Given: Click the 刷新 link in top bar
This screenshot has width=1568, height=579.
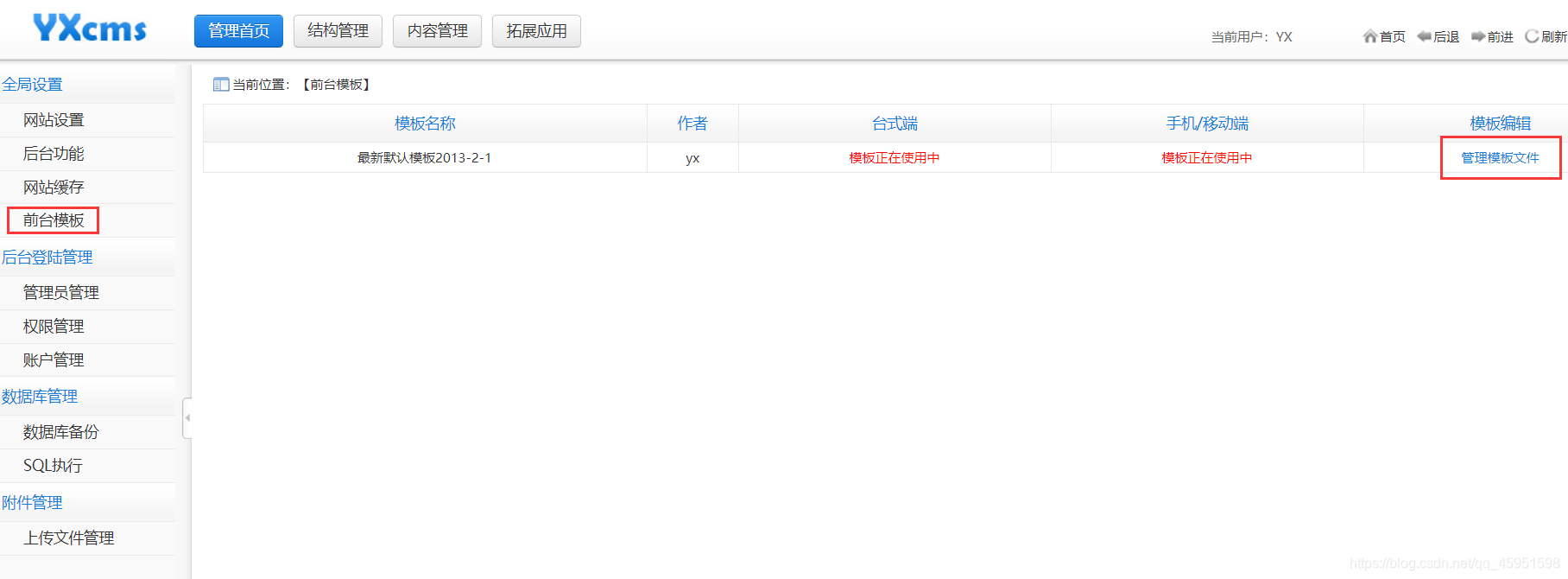Looking at the screenshot, I should tap(1554, 36).
